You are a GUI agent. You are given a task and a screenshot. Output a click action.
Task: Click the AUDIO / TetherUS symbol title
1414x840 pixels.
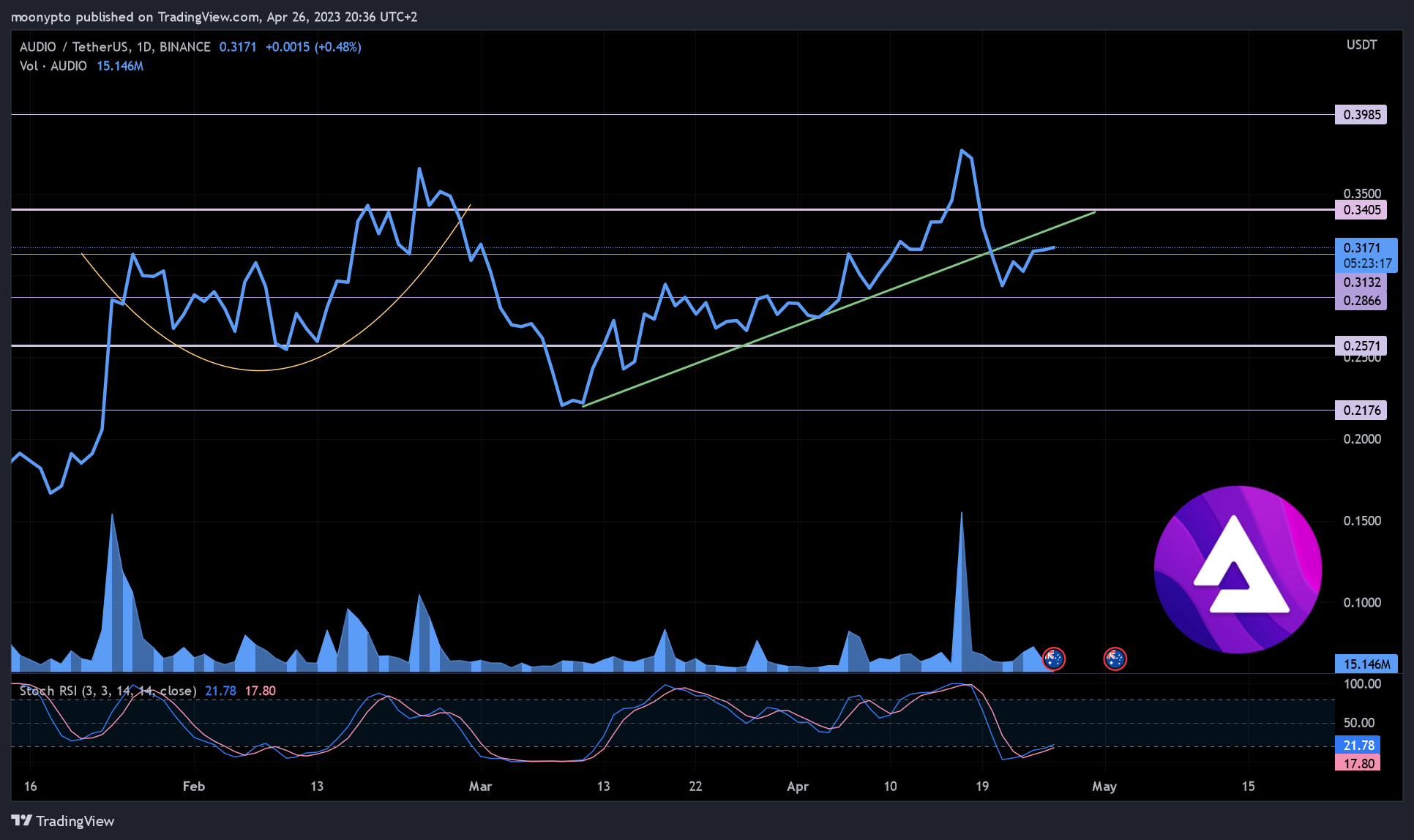[115, 47]
